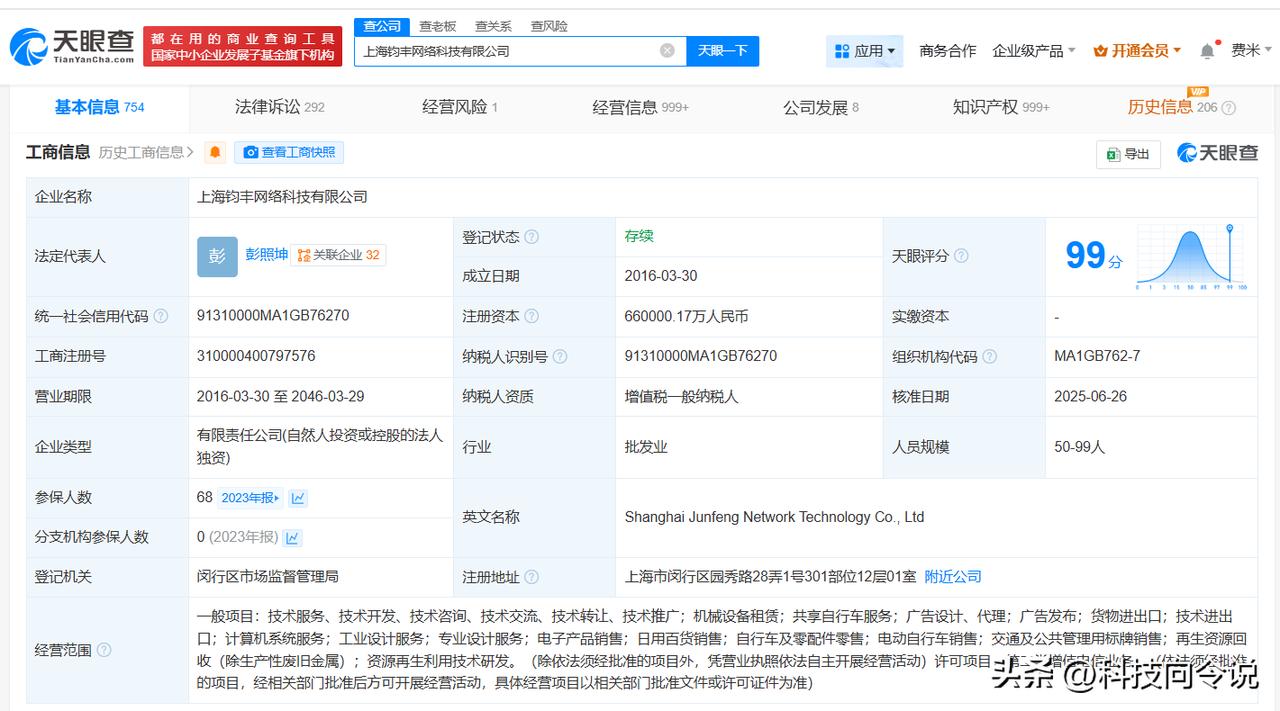The width and height of the screenshot is (1280, 711).
Task: Open legal representative 彭照坤 link
Action: [267, 255]
